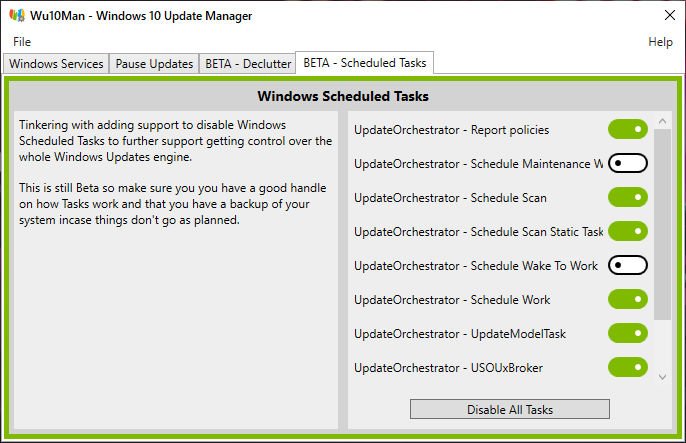Click the Windows Scheduled Tasks heading
This screenshot has width=686, height=443.
tap(343, 97)
